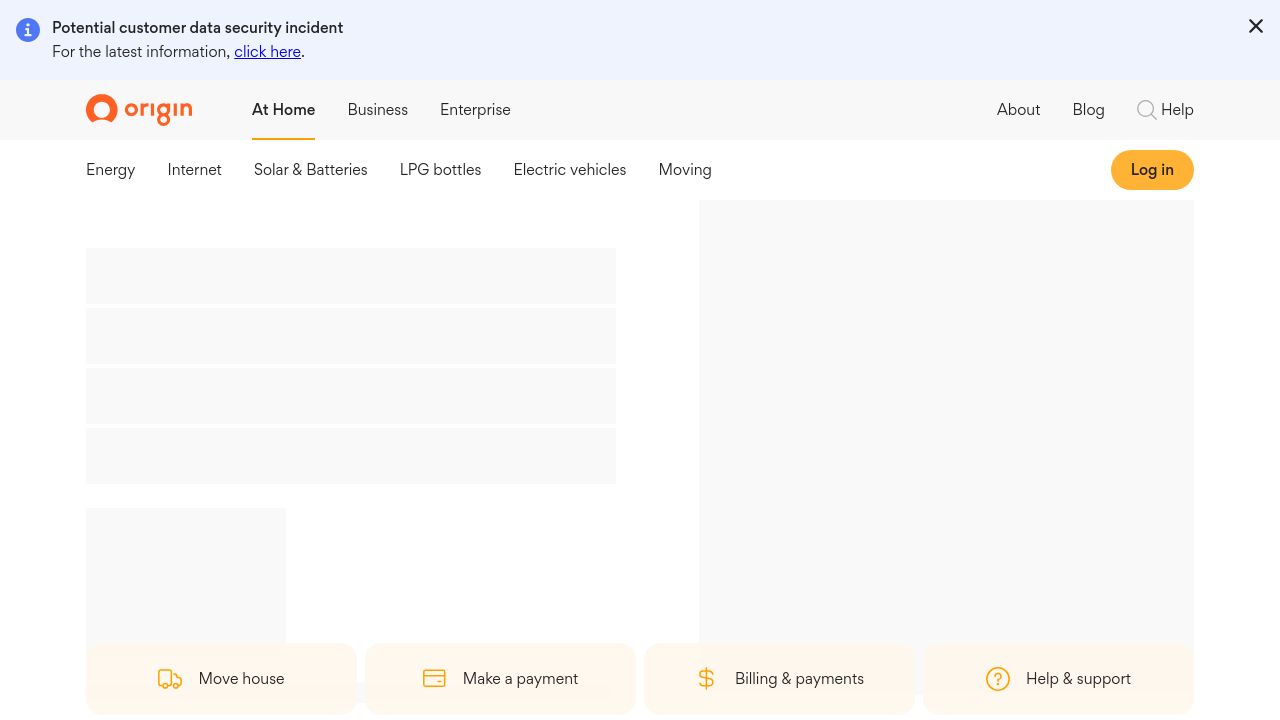Screen dimensions: 1280x720
Task: Open the Internet menu
Action: pos(194,170)
